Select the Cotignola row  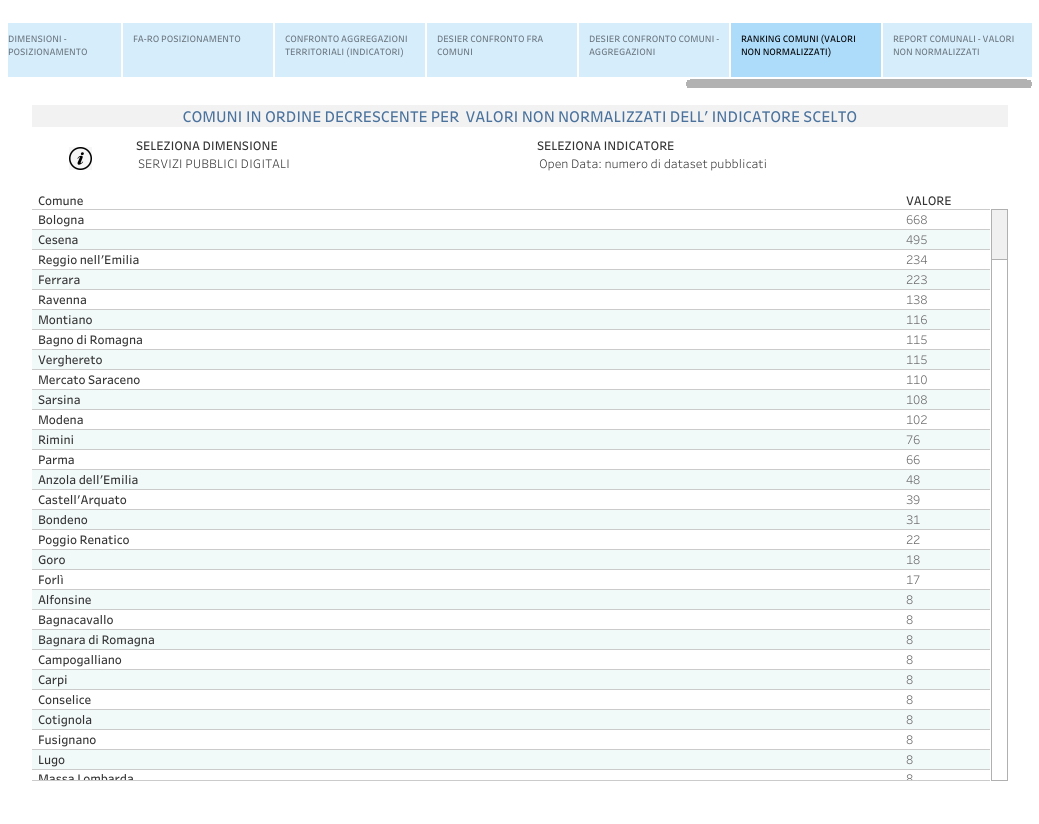click(x=511, y=720)
